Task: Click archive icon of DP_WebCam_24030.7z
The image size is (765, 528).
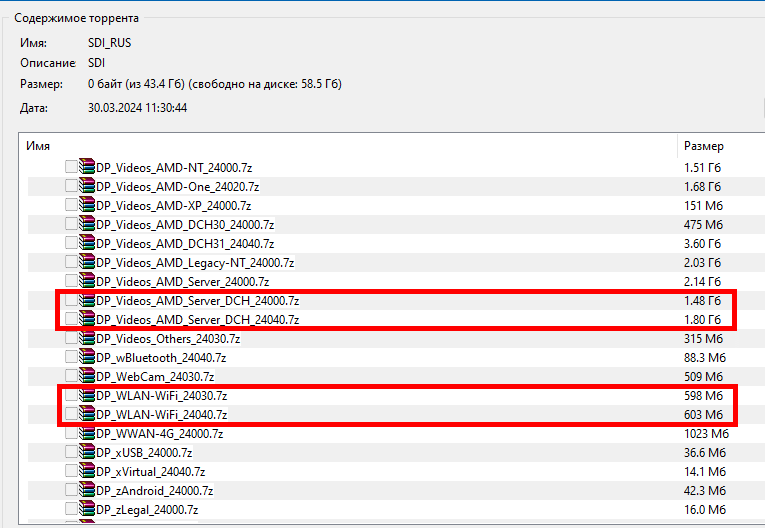Action: (87, 376)
